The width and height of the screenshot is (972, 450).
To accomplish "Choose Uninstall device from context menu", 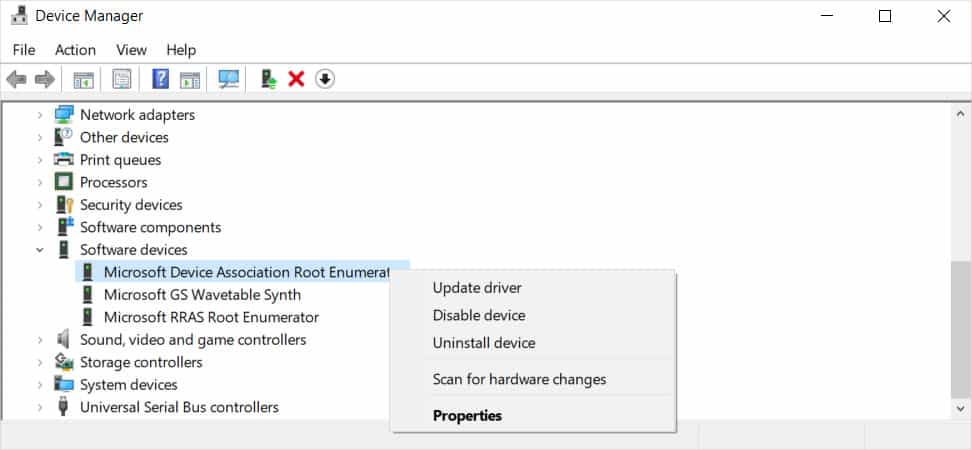I will 484,343.
